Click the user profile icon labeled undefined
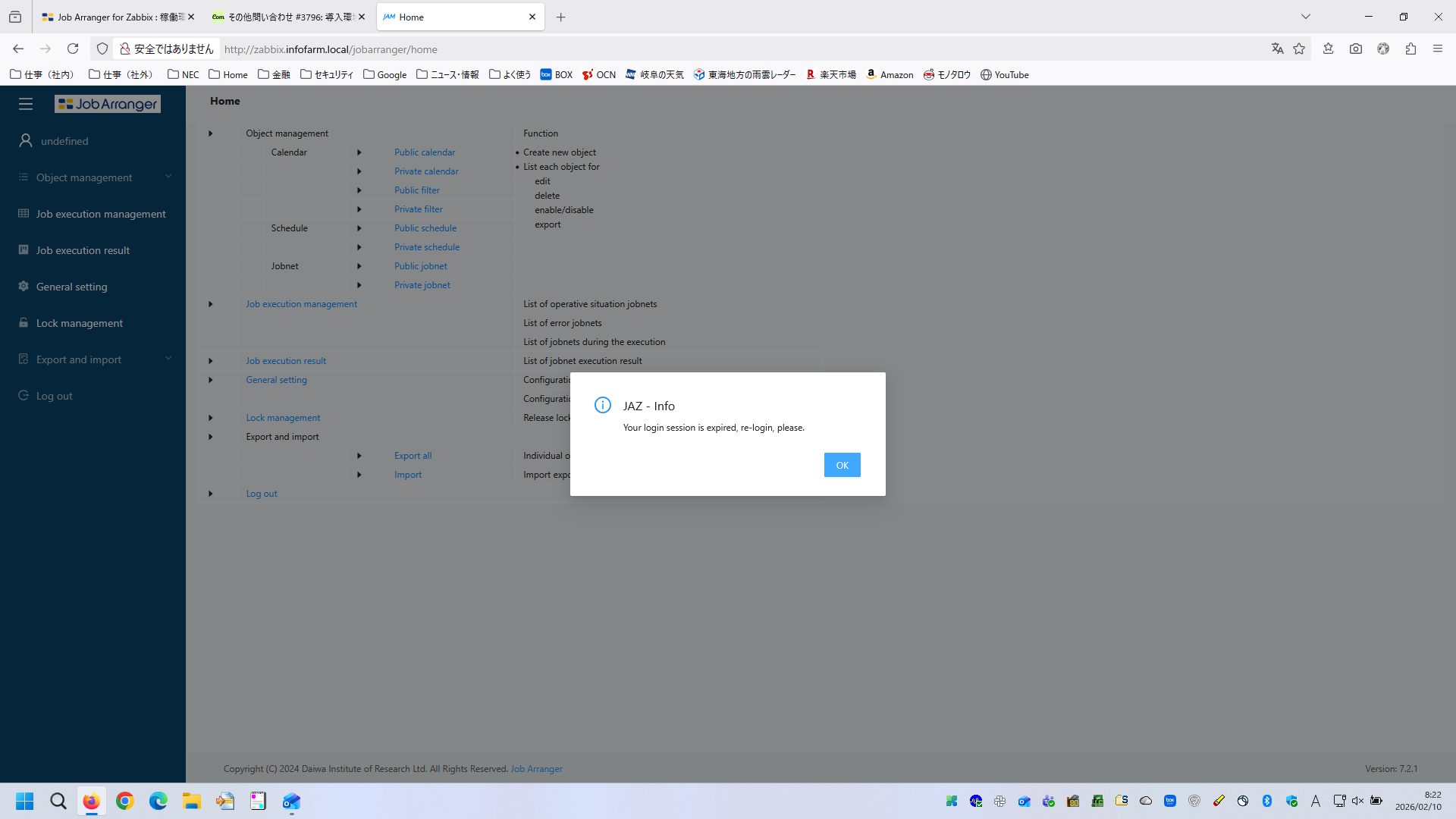 (26, 141)
